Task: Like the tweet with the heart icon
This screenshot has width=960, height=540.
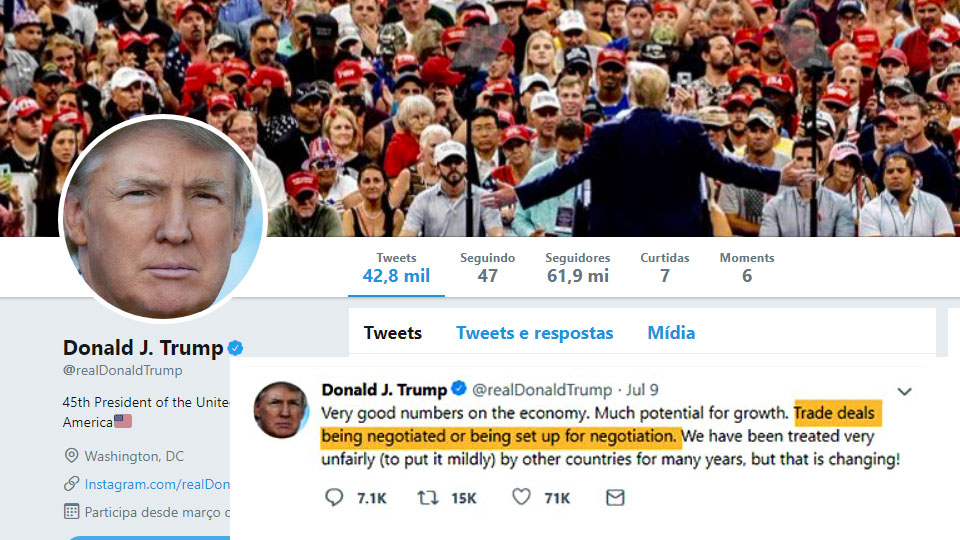Action: (521, 497)
